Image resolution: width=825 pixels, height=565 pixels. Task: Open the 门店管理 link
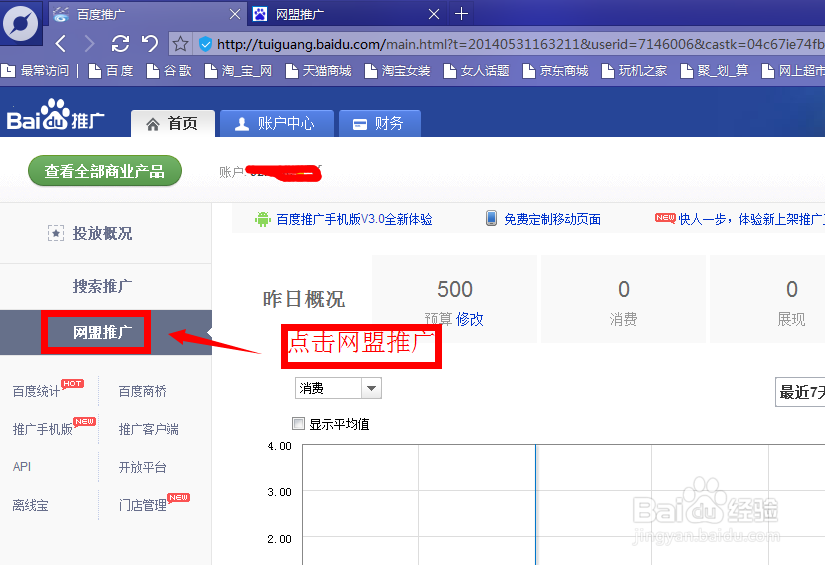click(x=143, y=506)
